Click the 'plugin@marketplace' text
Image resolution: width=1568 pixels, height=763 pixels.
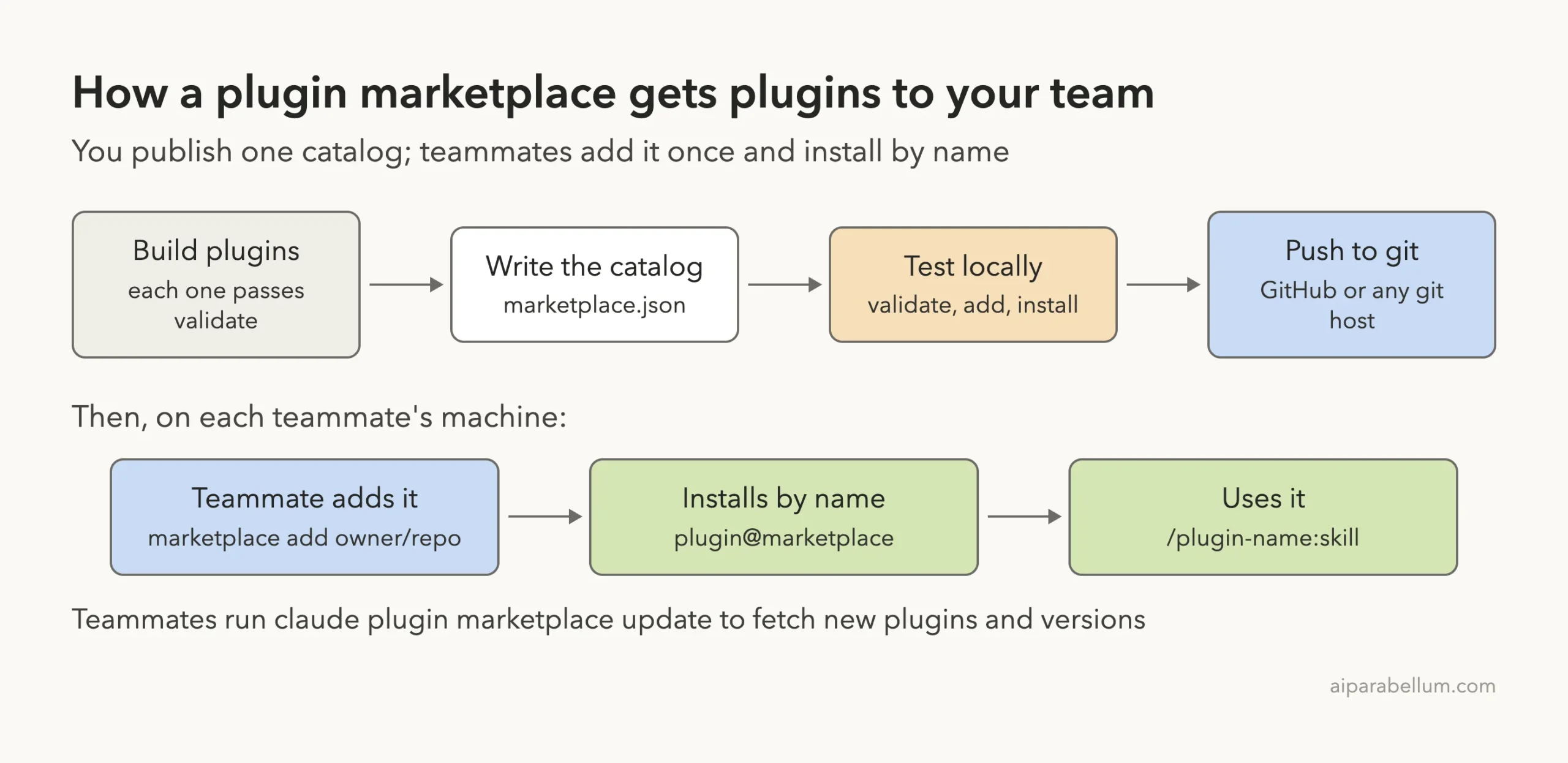(x=783, y=538)
